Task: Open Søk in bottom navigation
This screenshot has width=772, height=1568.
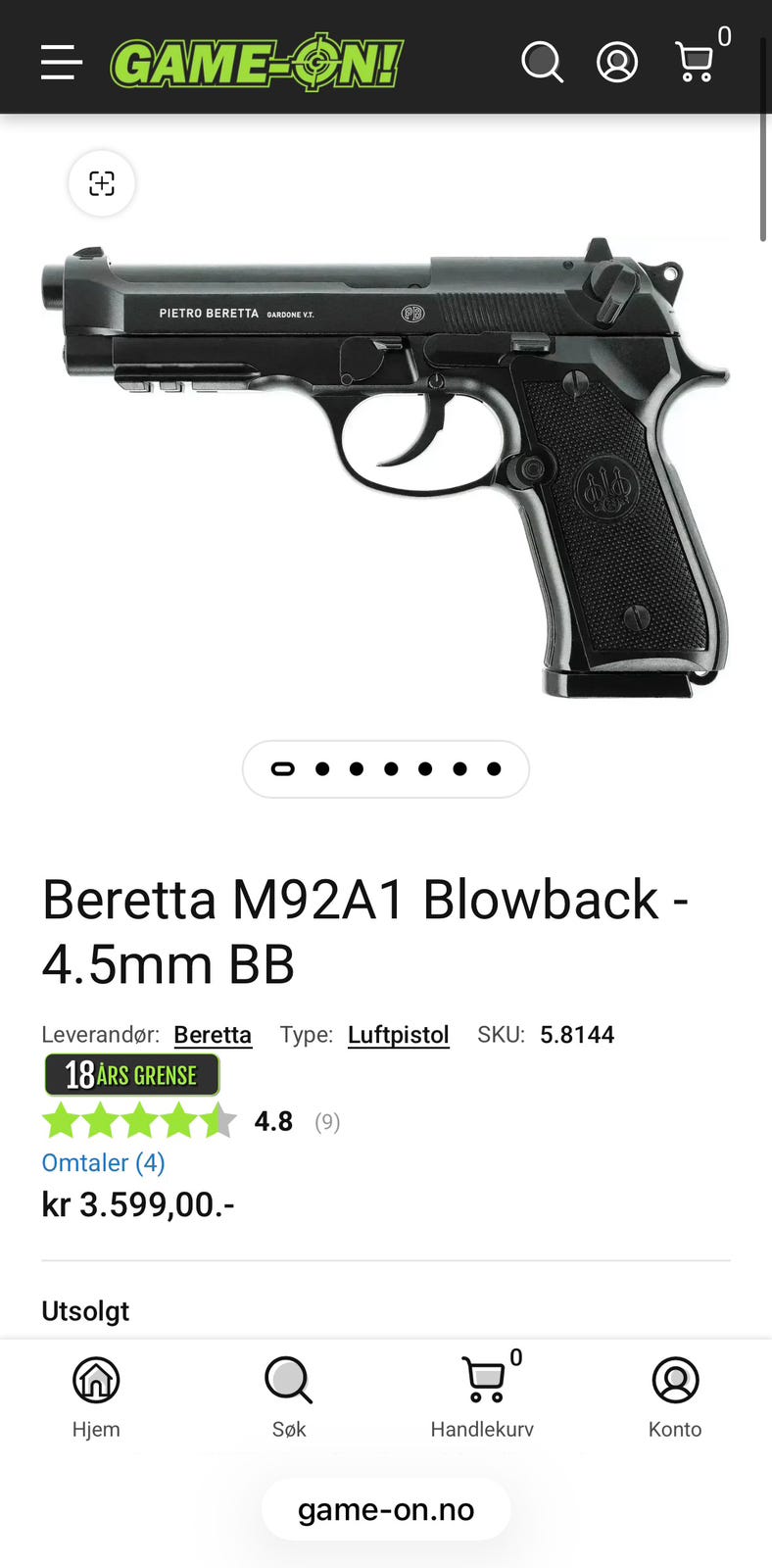Action: click(x=289, y=1398)
